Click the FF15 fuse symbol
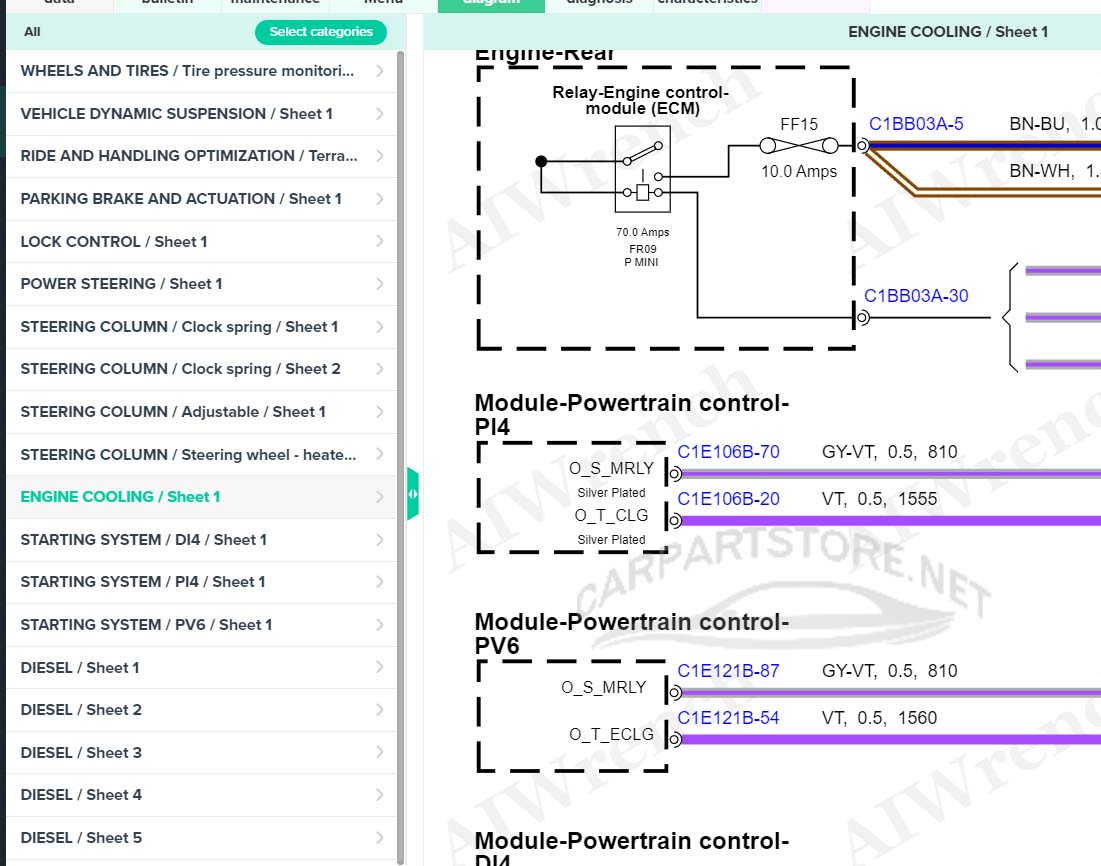The height and width of the screenshot is (866, 1101). [x=798, y=147]
